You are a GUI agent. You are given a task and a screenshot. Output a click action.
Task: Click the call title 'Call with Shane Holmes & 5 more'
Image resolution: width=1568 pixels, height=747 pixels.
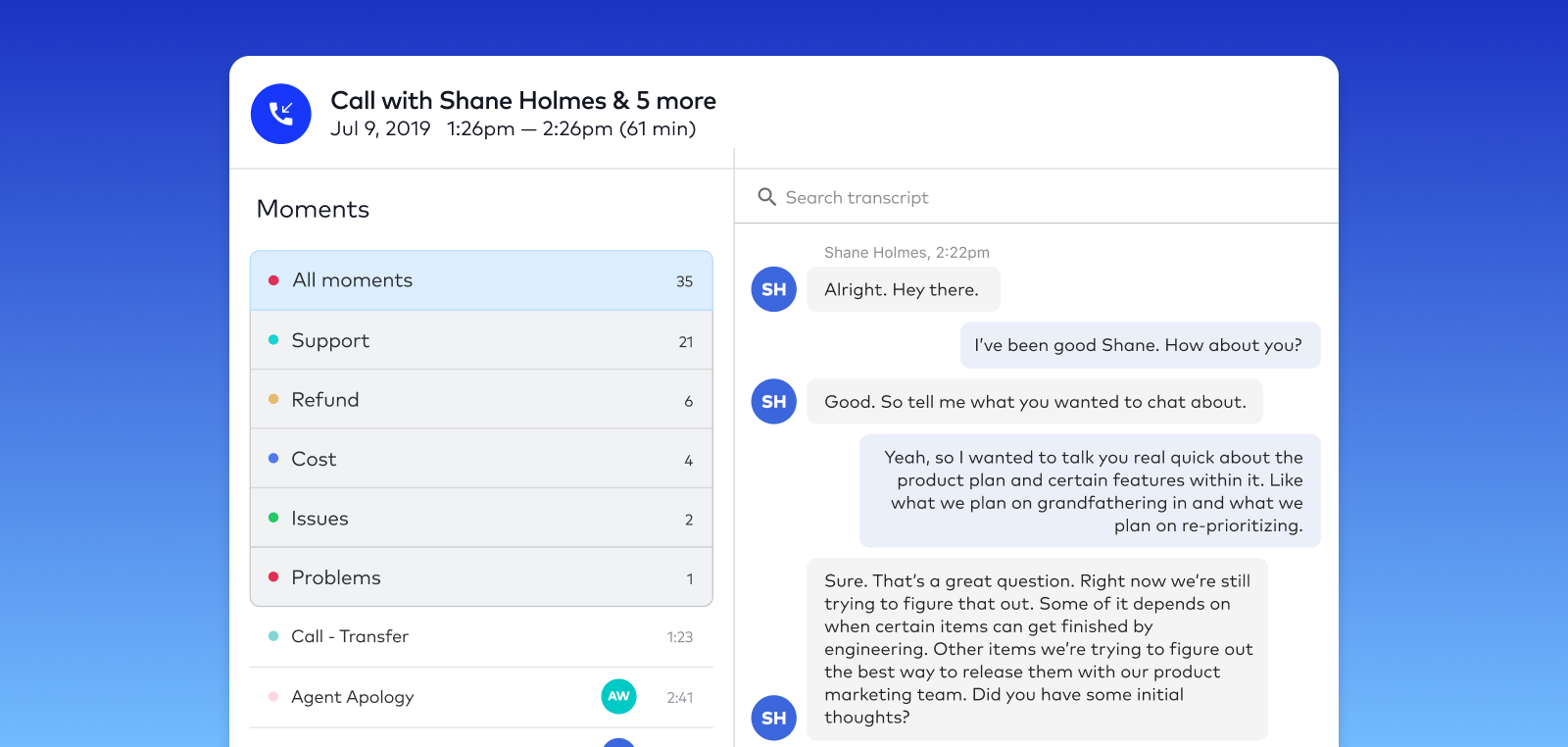point(523,101)
